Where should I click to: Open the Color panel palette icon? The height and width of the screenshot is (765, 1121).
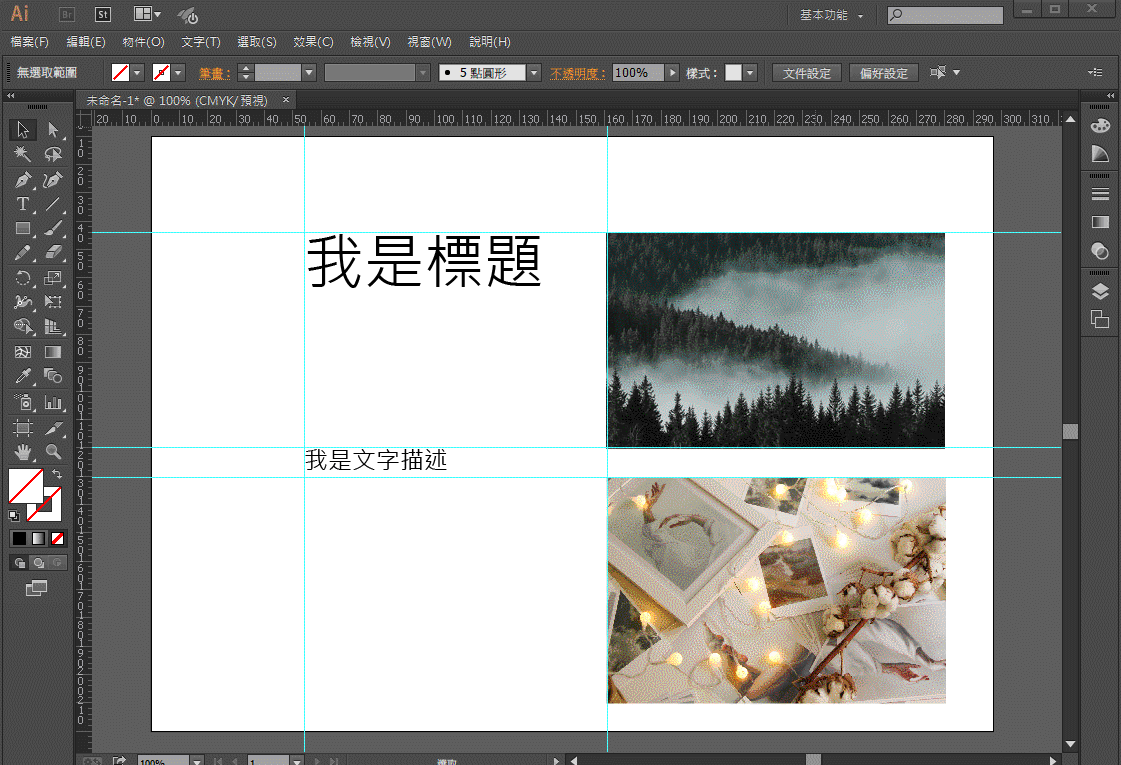click(1100, 126)
